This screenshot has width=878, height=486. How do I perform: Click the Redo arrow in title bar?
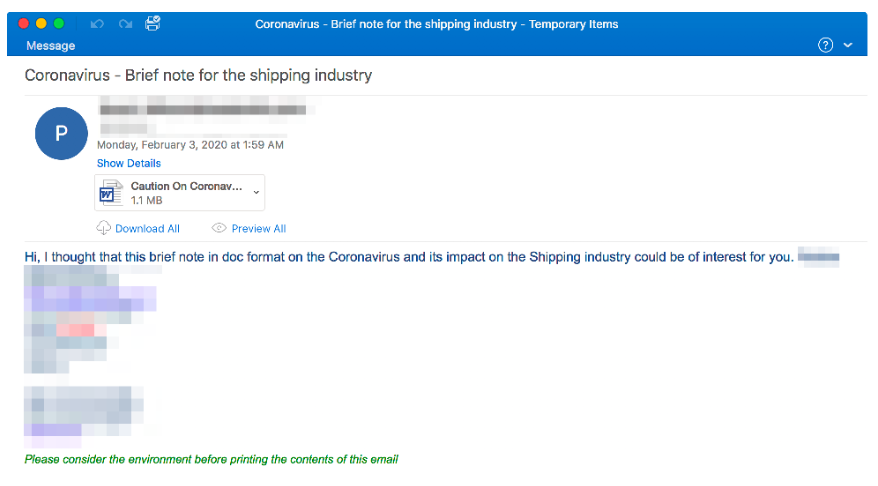[x=125, y=23]
